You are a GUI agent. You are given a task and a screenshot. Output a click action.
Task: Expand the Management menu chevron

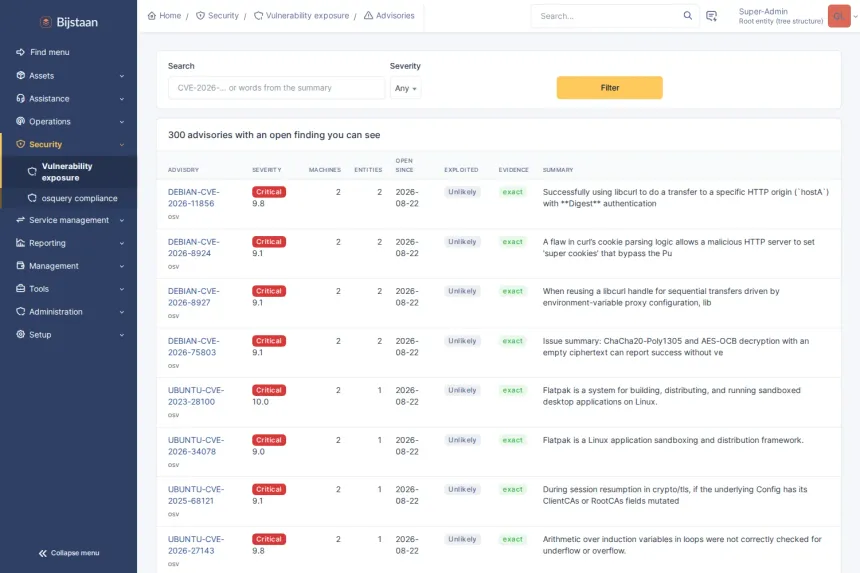point(122,266)
